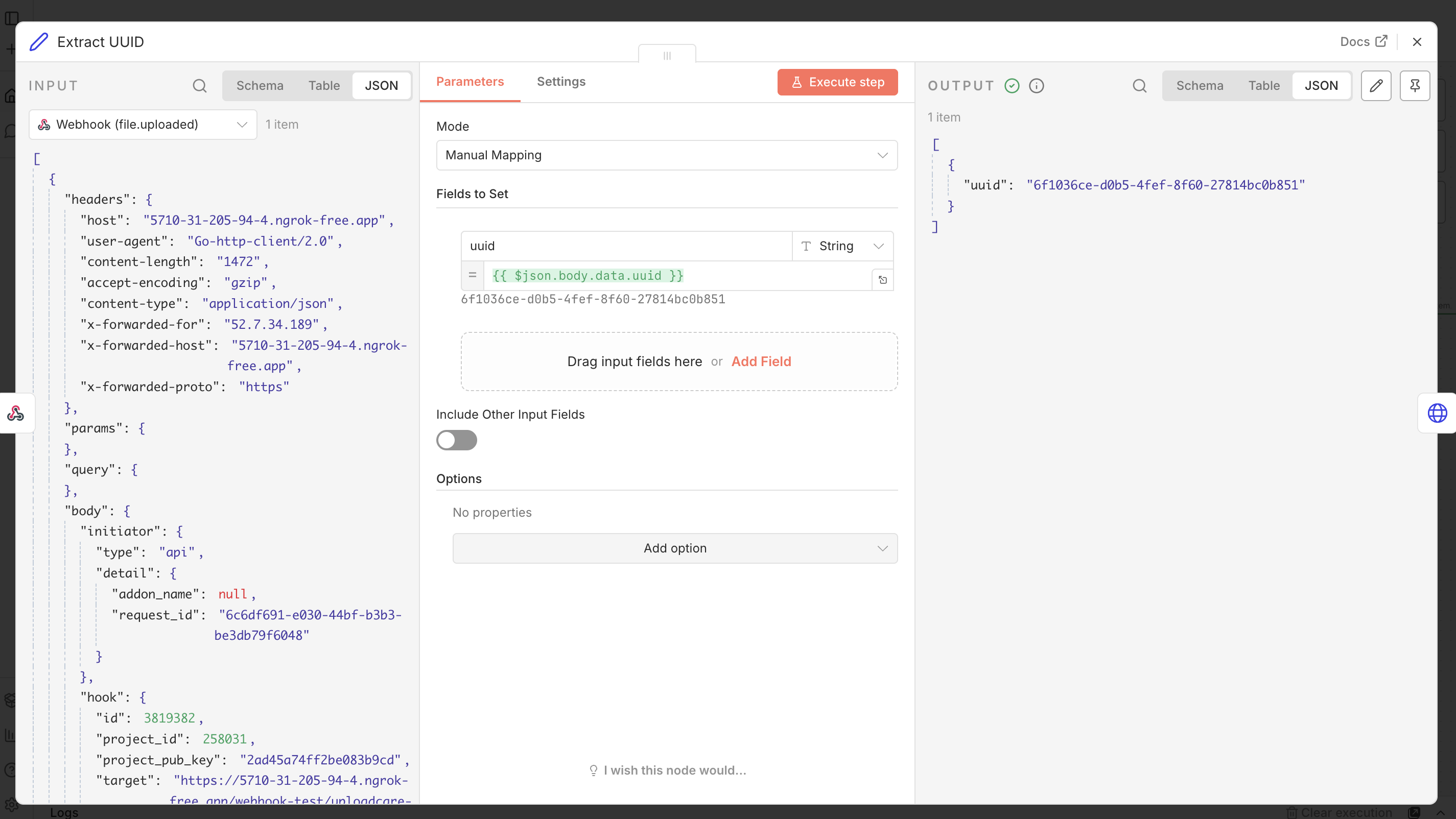Open the Docs external link icon
This screenshot has height=819, width=1456.
point(1381,41)
